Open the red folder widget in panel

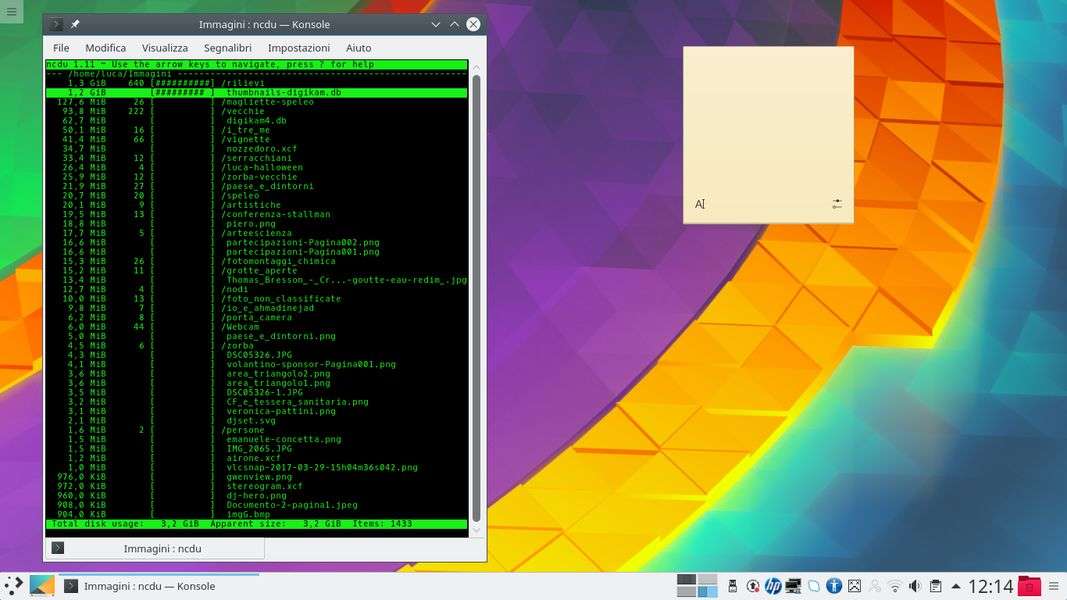coord(1030,586)
